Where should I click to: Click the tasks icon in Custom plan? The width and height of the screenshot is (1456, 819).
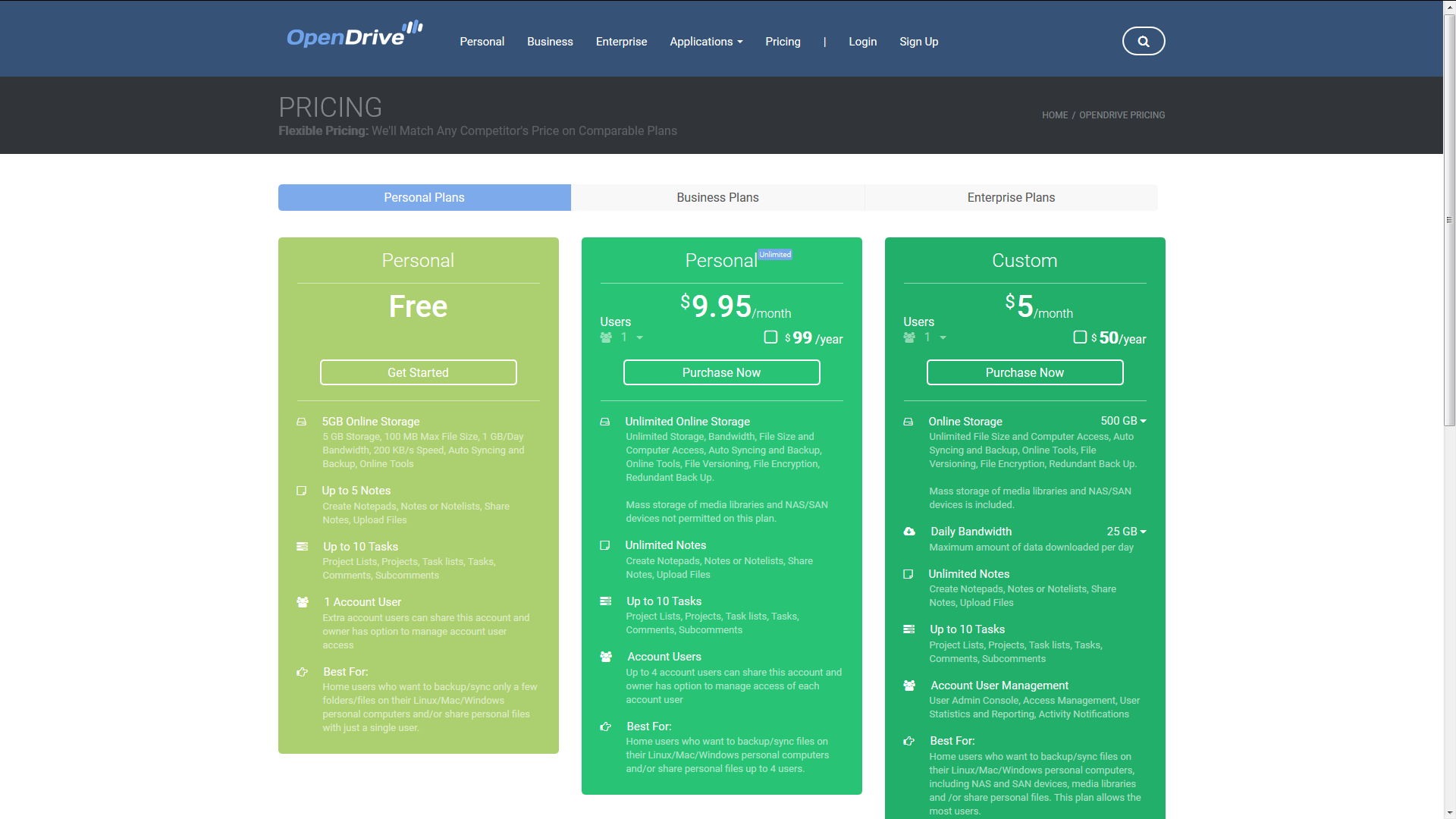908,629
